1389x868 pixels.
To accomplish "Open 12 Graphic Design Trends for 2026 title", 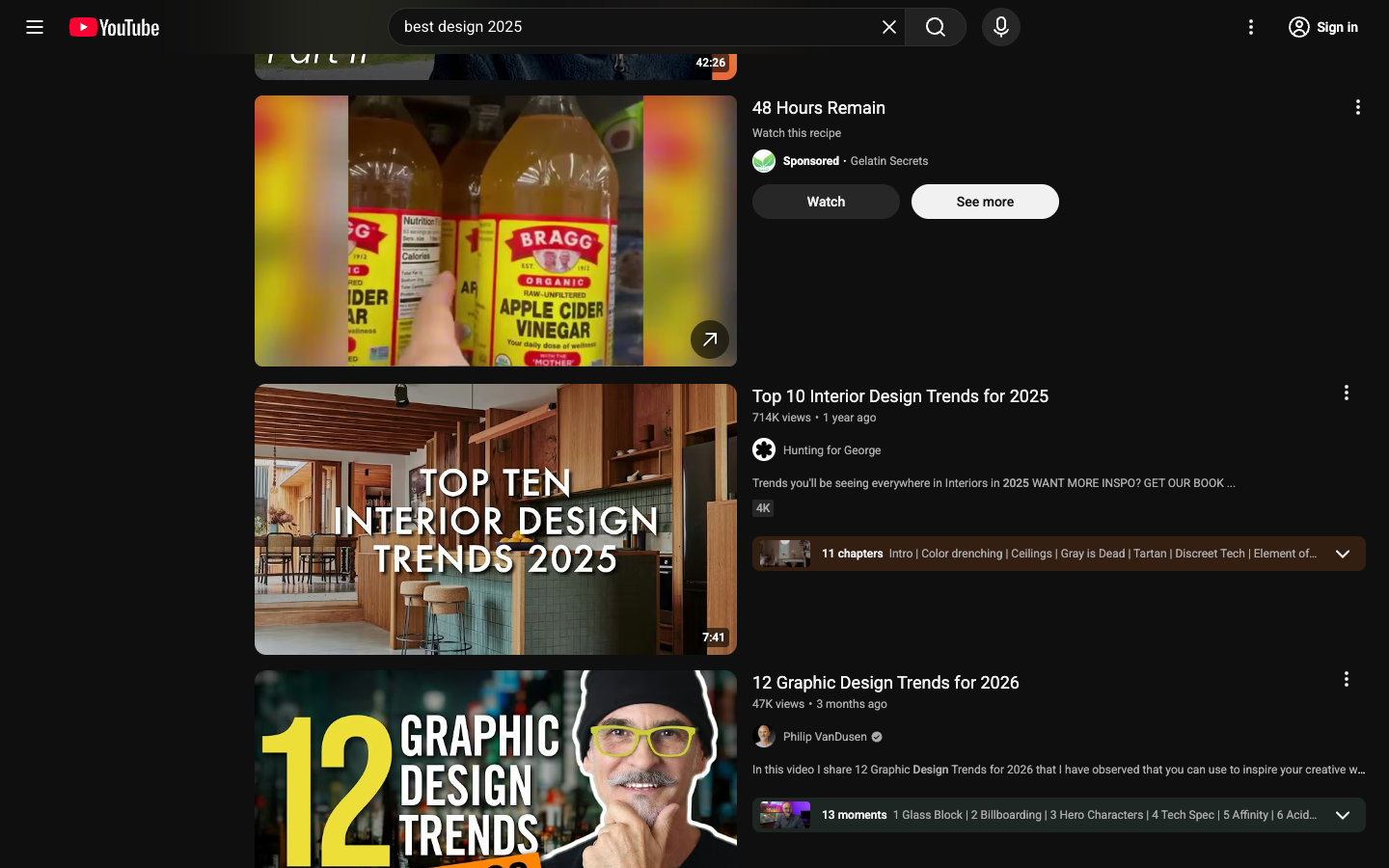I will tap(885, 683).
